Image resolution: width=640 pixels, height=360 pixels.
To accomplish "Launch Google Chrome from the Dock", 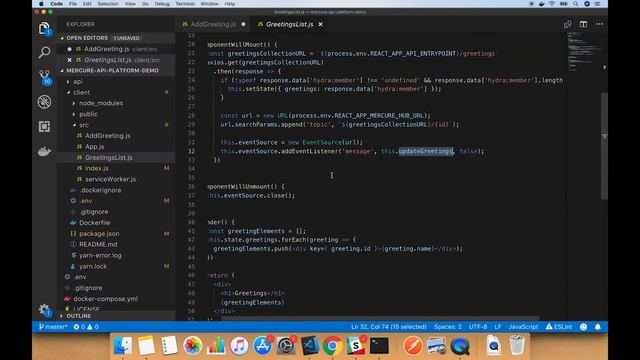I will [x=332, y=346].
